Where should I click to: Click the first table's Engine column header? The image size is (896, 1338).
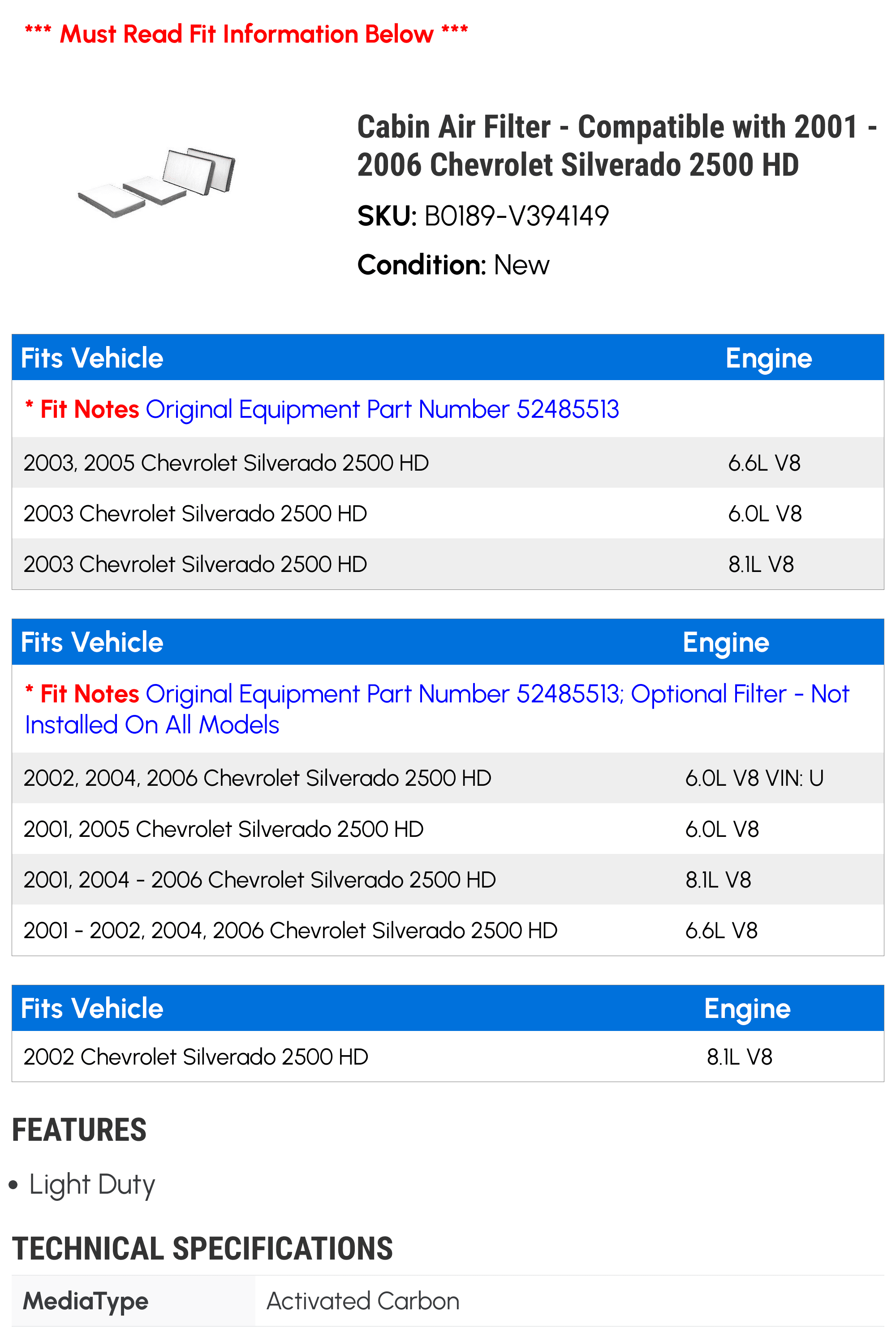point(769,359)
